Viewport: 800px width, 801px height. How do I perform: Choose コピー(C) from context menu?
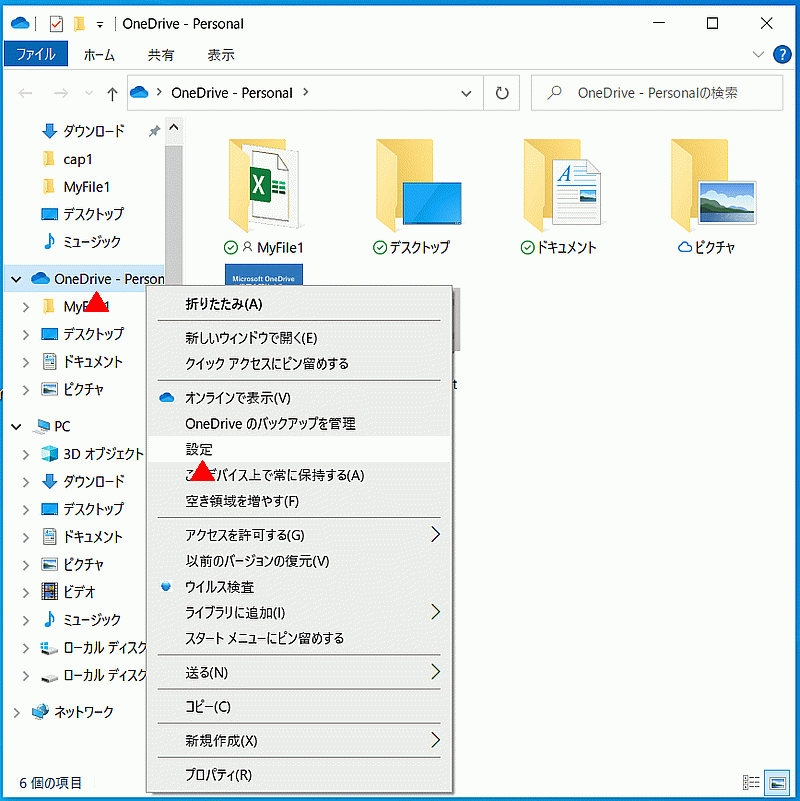(x=298, y=706)
